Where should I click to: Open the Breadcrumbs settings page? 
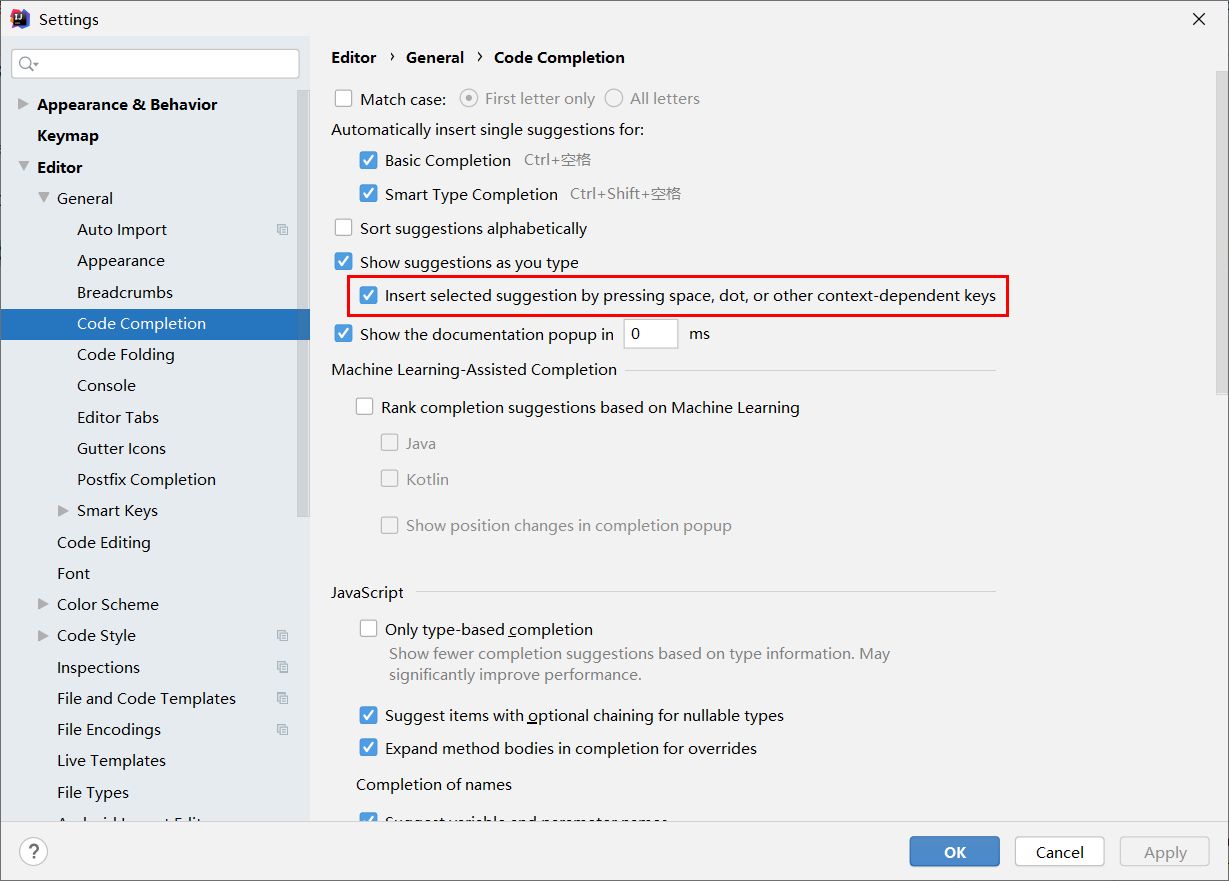(x=125, y=292)
